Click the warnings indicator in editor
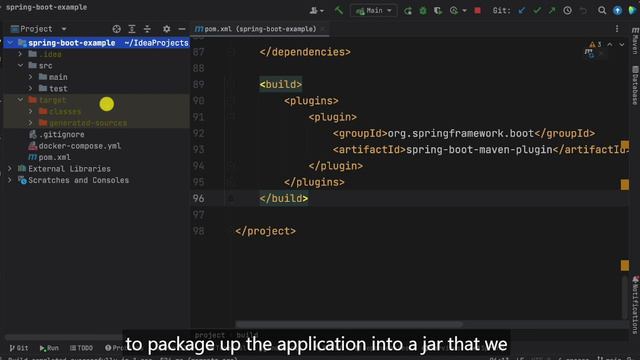This screenshot has width=640, height=360. [x=595, y=44]
